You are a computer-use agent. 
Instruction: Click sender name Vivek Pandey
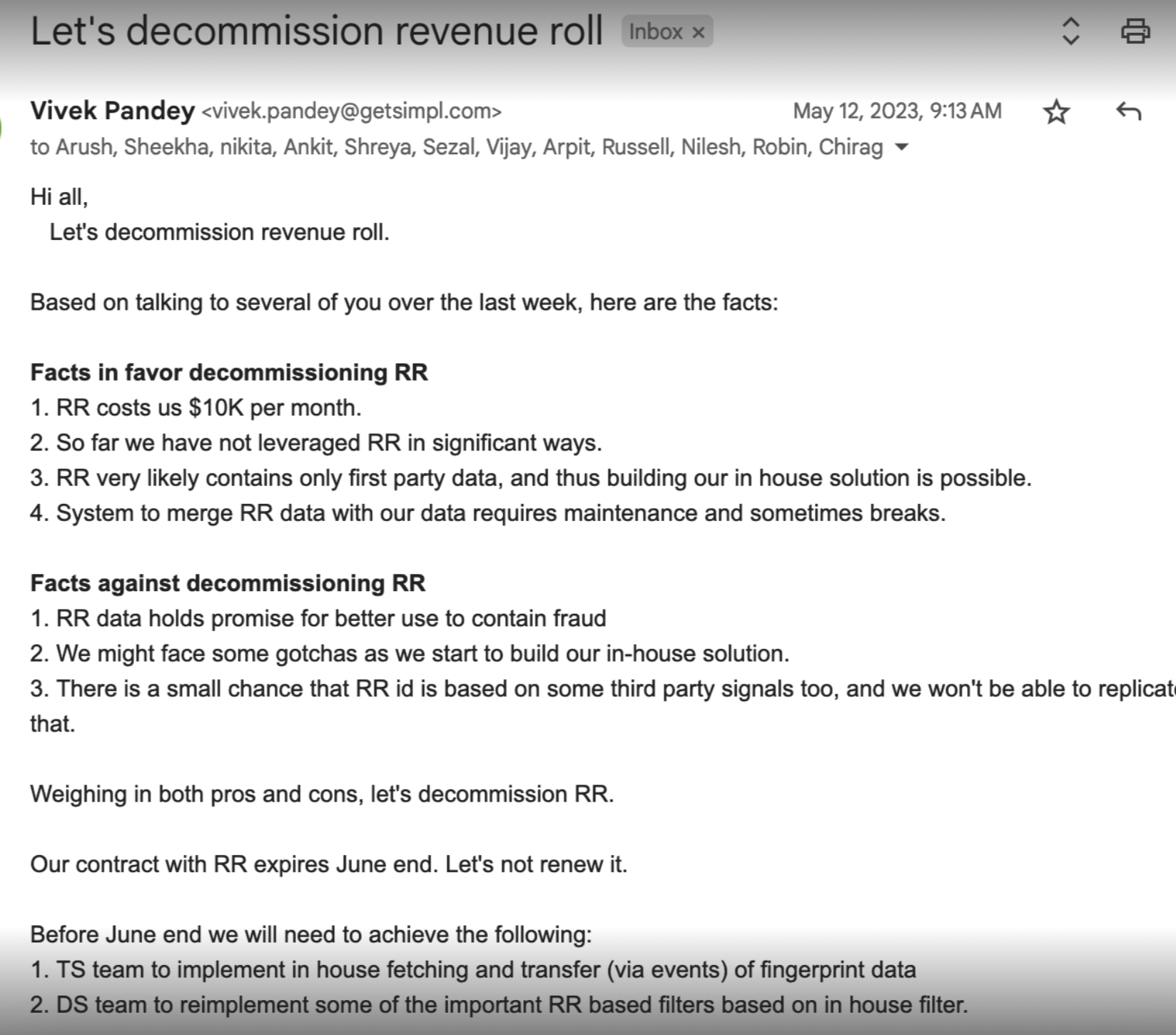[113, 111]
